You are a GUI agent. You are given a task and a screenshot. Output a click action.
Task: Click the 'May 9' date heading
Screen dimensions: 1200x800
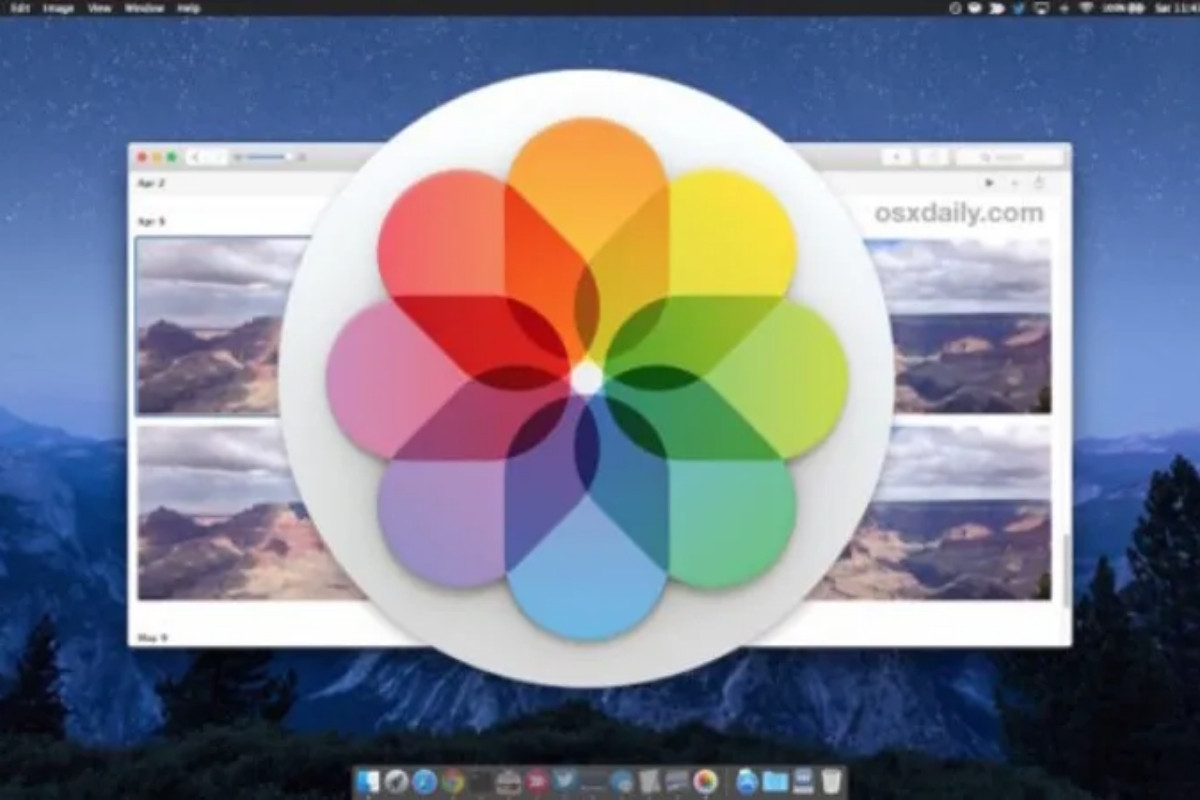(x=153, y=637)
